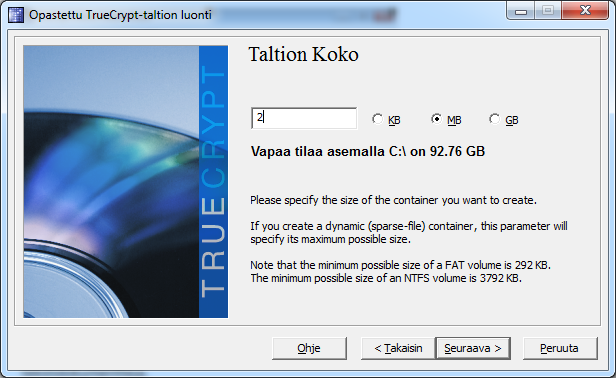Minimize the TrueCrypt wizard window
Image resolution: width=616 pixels, height=378 pixels.
click(521, 11)
